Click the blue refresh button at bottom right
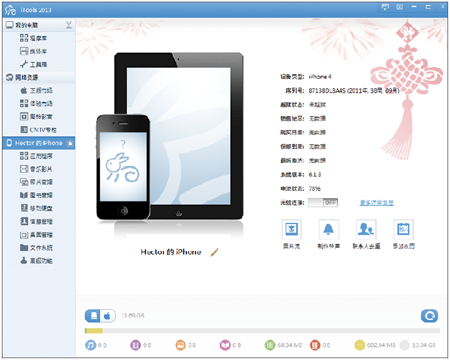The width and height of the screenshot is (450, 360). click(x=429, y=316)
